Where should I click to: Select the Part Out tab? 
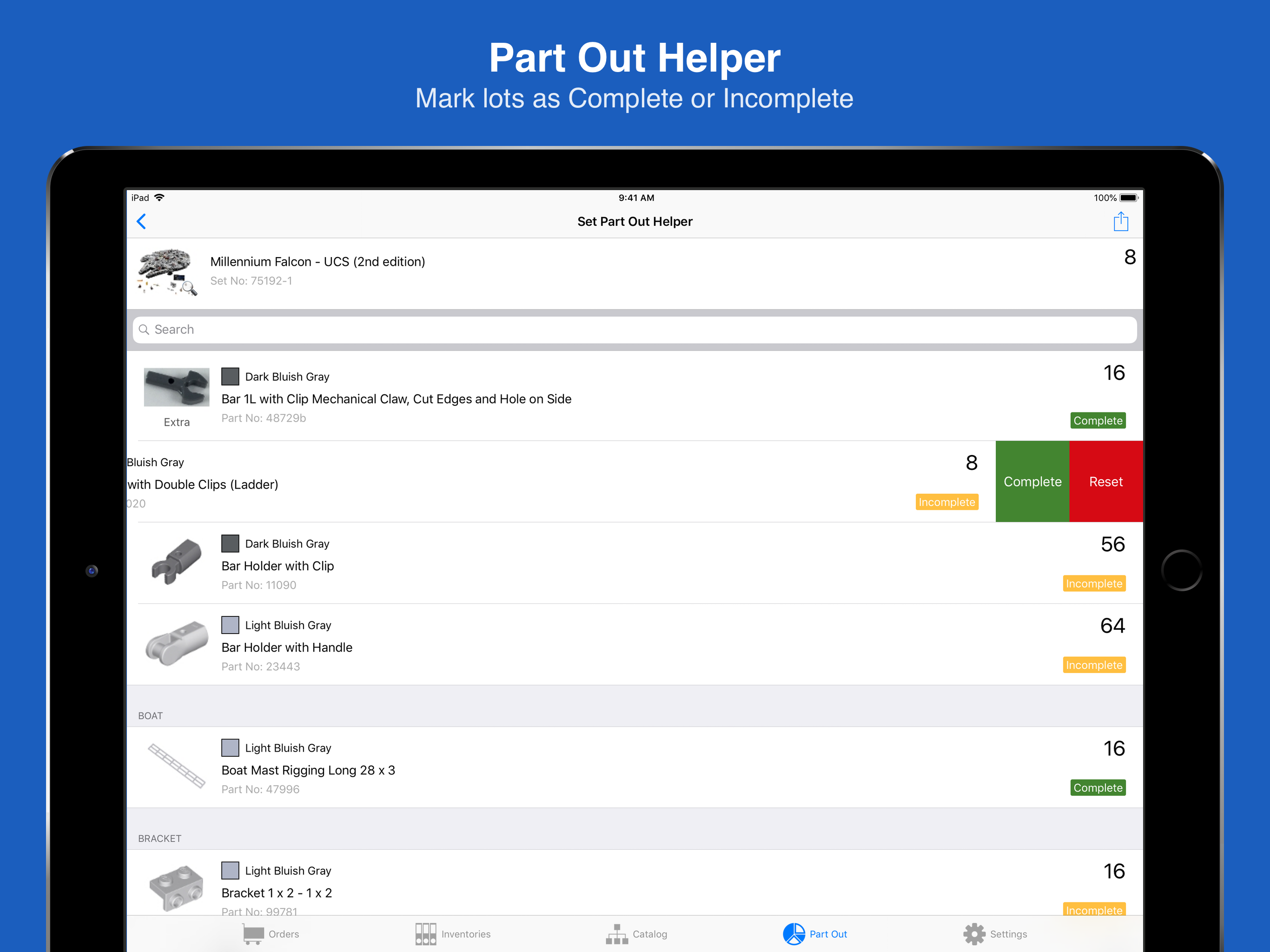point(815,933)
